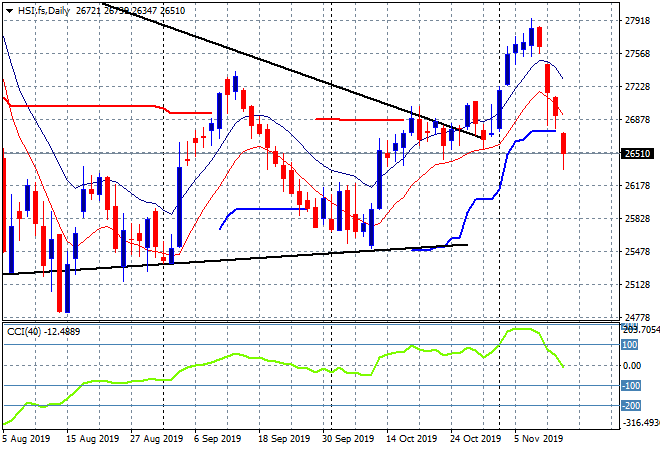The height and width of the screenshot is (450, 660).
Task: Click the 24 Oct 2019 date label
Action: pos(476,439)
